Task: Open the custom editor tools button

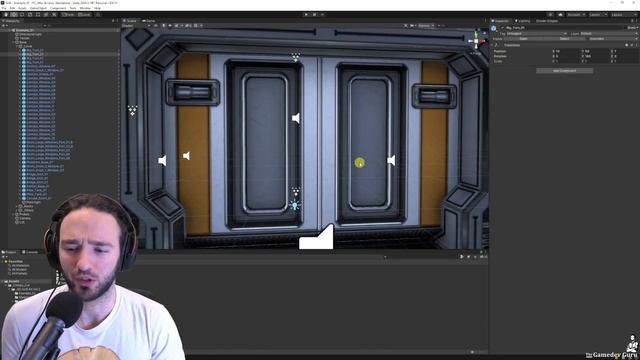Action: [x=54, y=15]
